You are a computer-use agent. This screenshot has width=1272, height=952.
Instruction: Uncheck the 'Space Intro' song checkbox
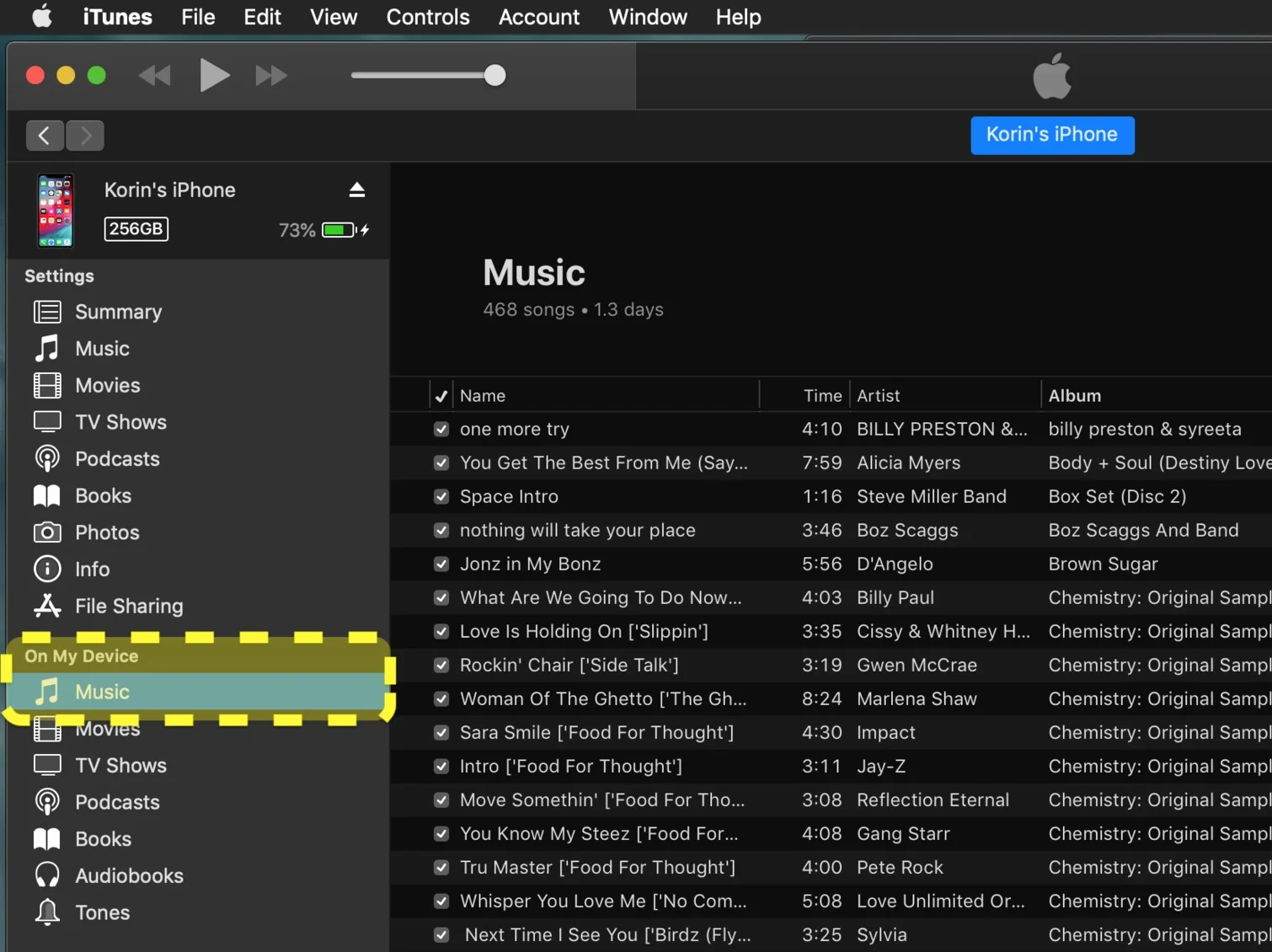pos(441,496)
